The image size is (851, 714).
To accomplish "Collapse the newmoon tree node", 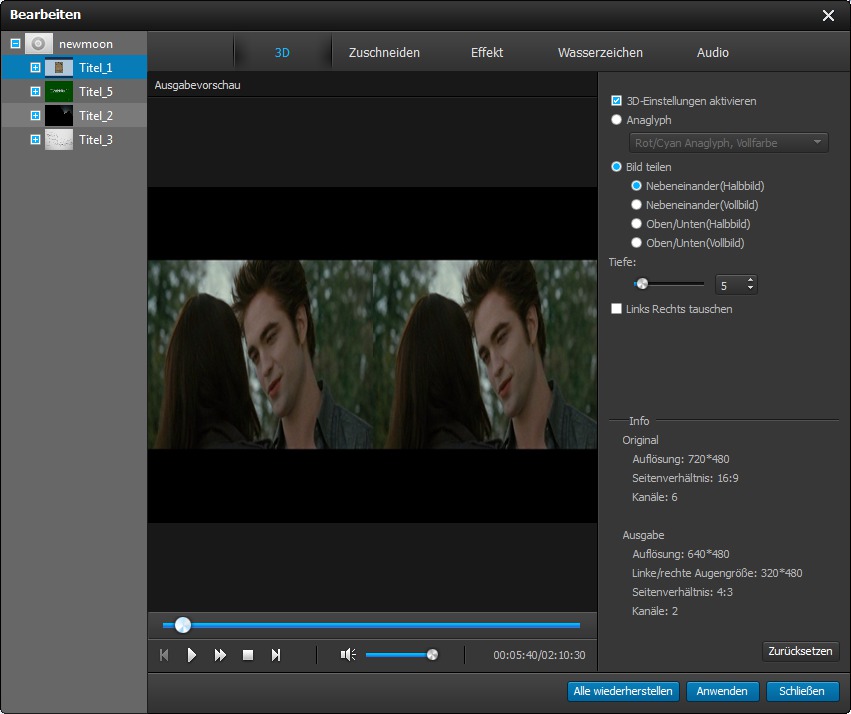I will [x=15, y=43].
